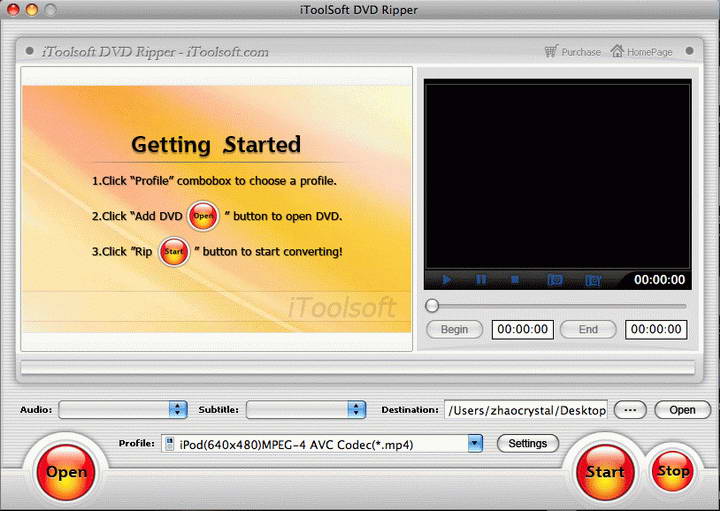Pause the preview video
This screenshot has height=511, width=720.
coord(481,279)
